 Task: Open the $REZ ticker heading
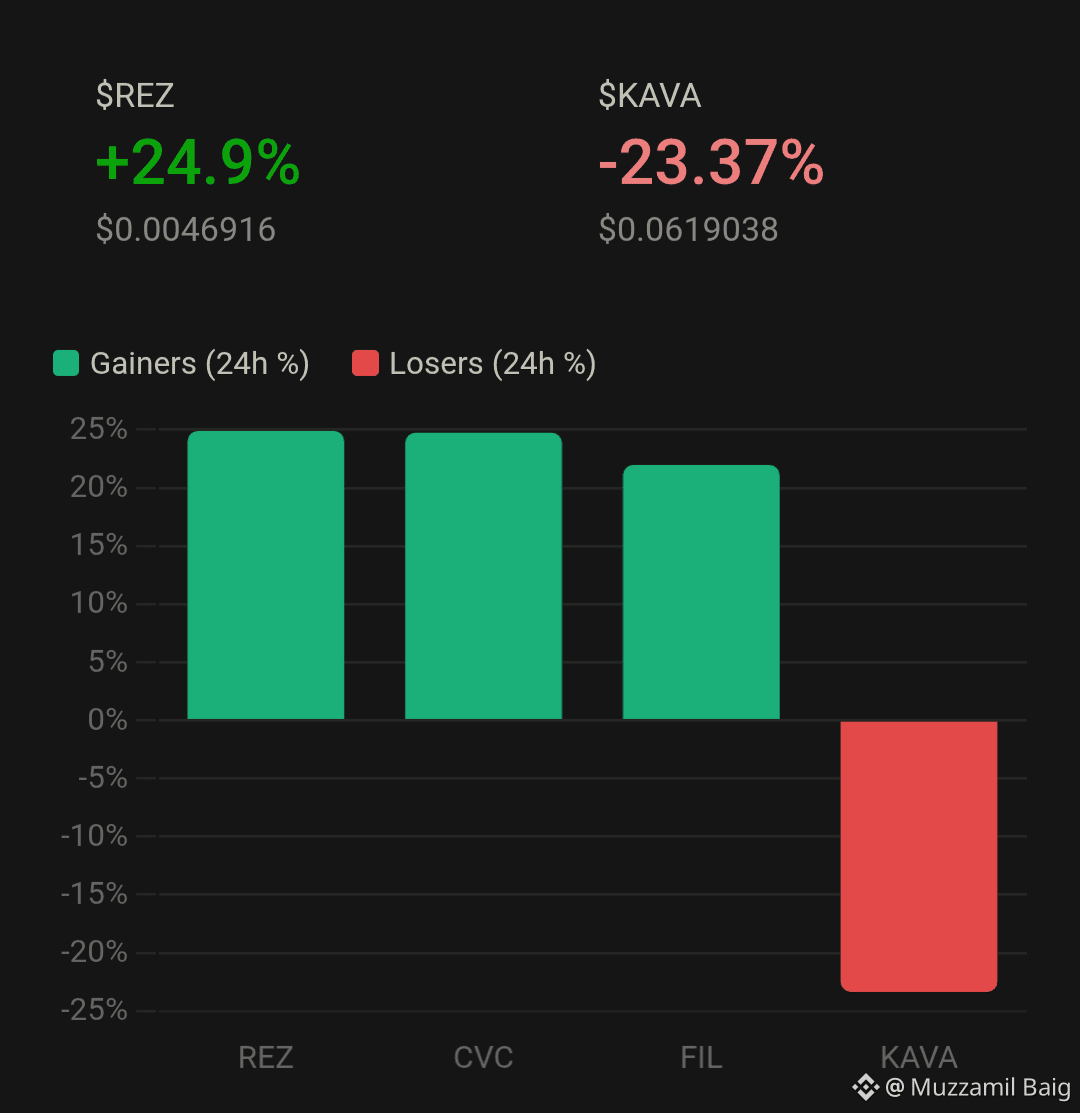pyautogui.click(x=135, y=95)
